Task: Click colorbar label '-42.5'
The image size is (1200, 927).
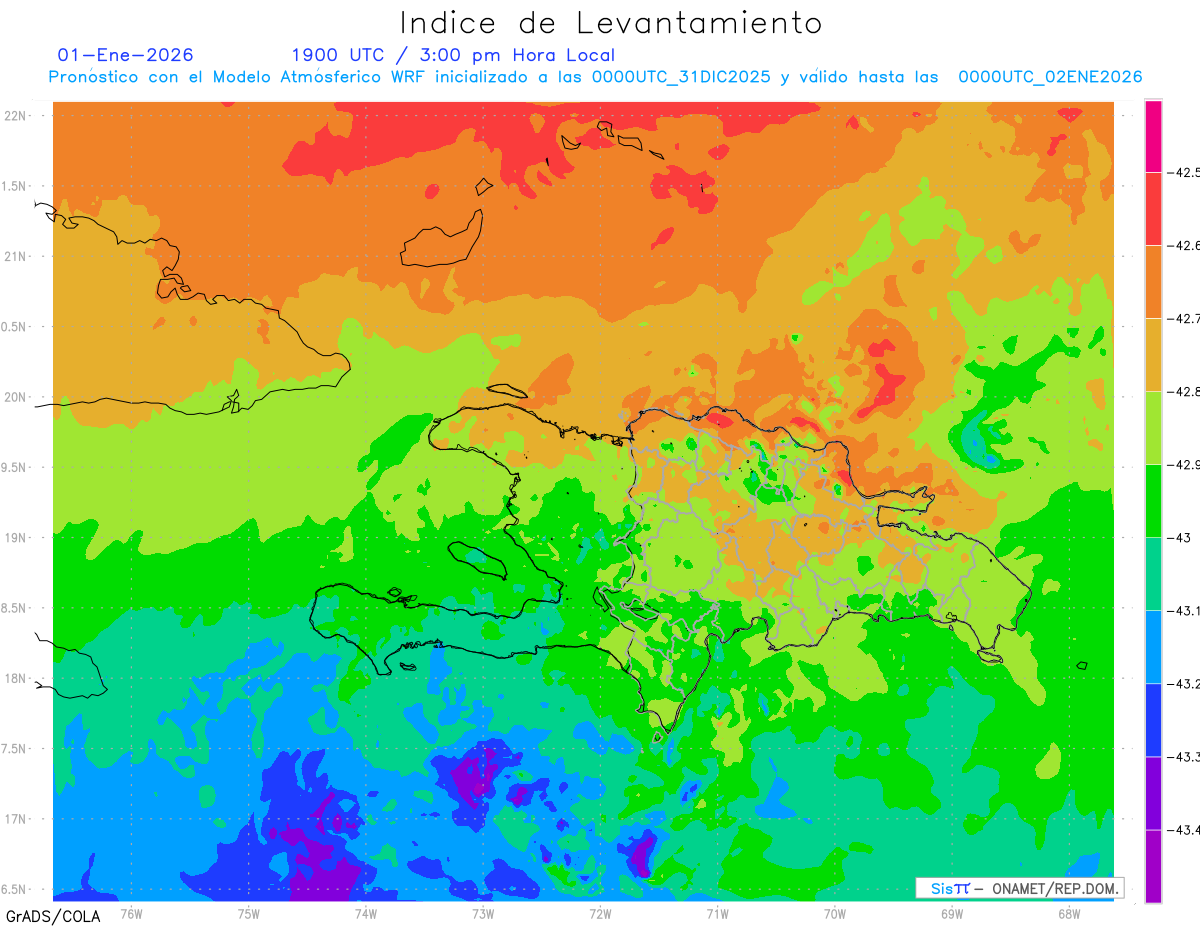Action: (1186, 173)
